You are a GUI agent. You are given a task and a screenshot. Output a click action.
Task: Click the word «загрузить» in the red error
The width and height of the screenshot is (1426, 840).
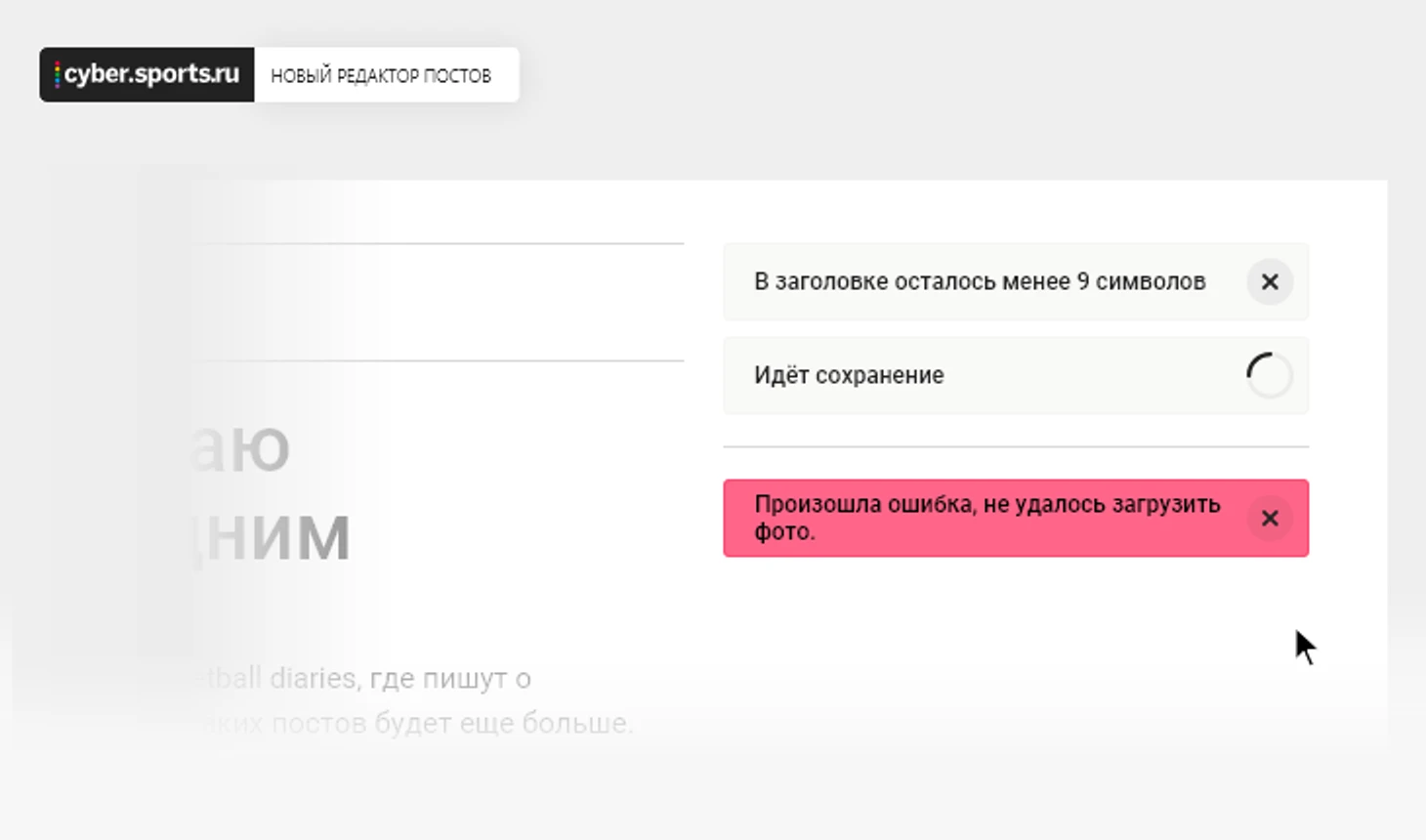pos(1166,505)
